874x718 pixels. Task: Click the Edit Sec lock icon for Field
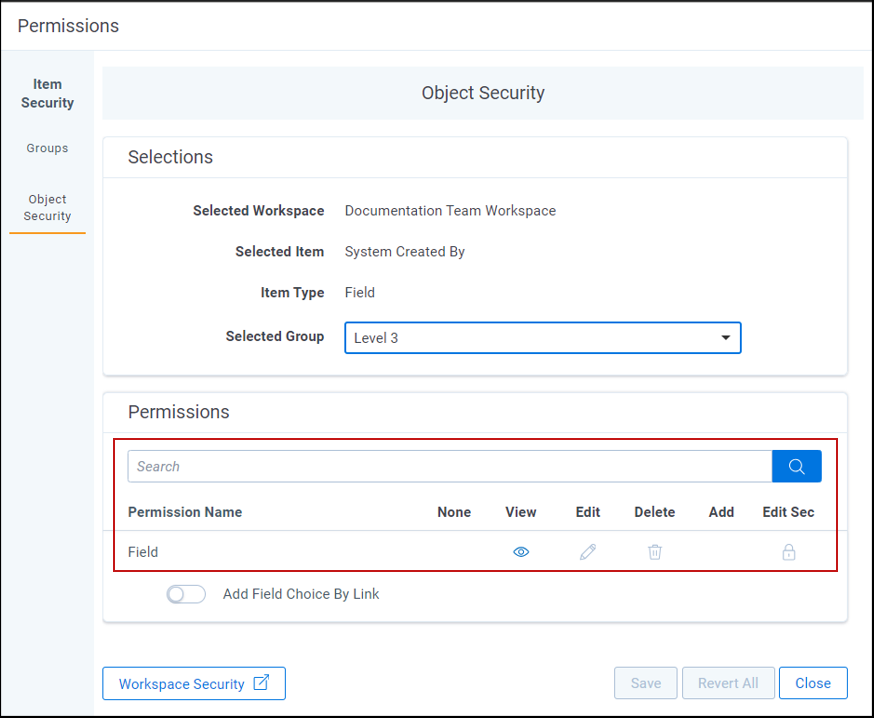click(788, 552)
